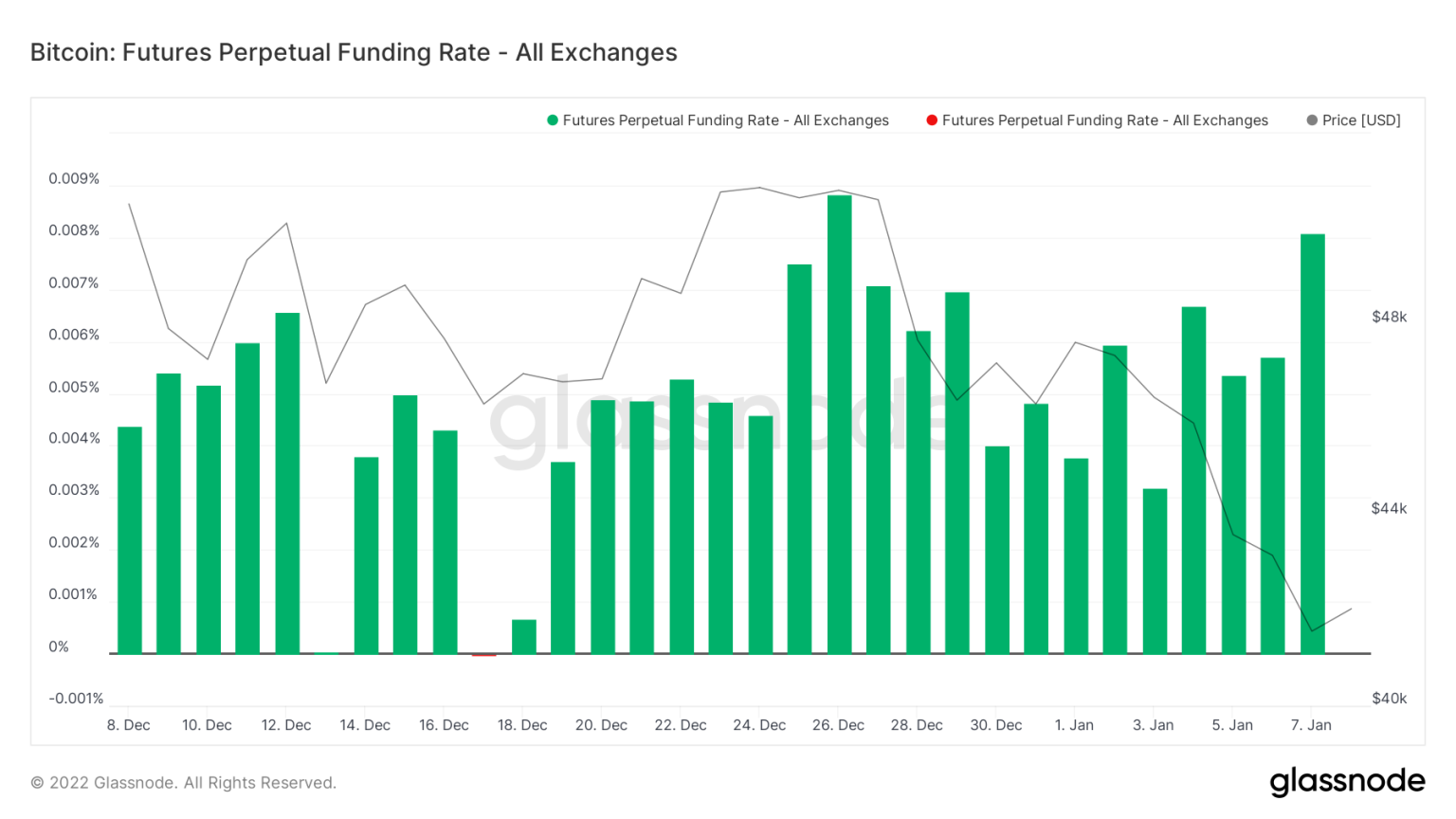This screenshot has width=1456, height=819.
Task: Click the © 2022 Glassnode copyright text
Action: pos(183,783)
